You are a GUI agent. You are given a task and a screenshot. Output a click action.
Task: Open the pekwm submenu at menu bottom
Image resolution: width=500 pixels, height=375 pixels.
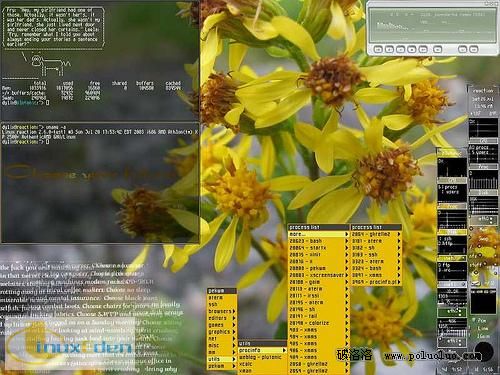point(222,366)
